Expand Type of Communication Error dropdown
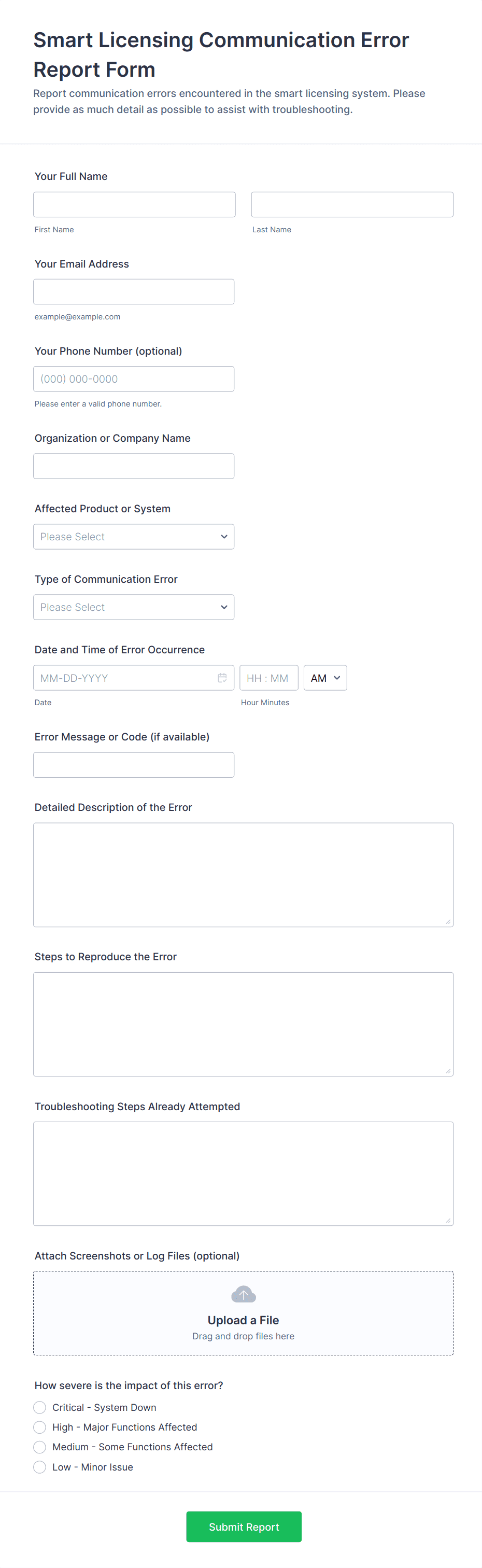The height and width of the screenshot is (1568, 482). click(x=133, y=607)
